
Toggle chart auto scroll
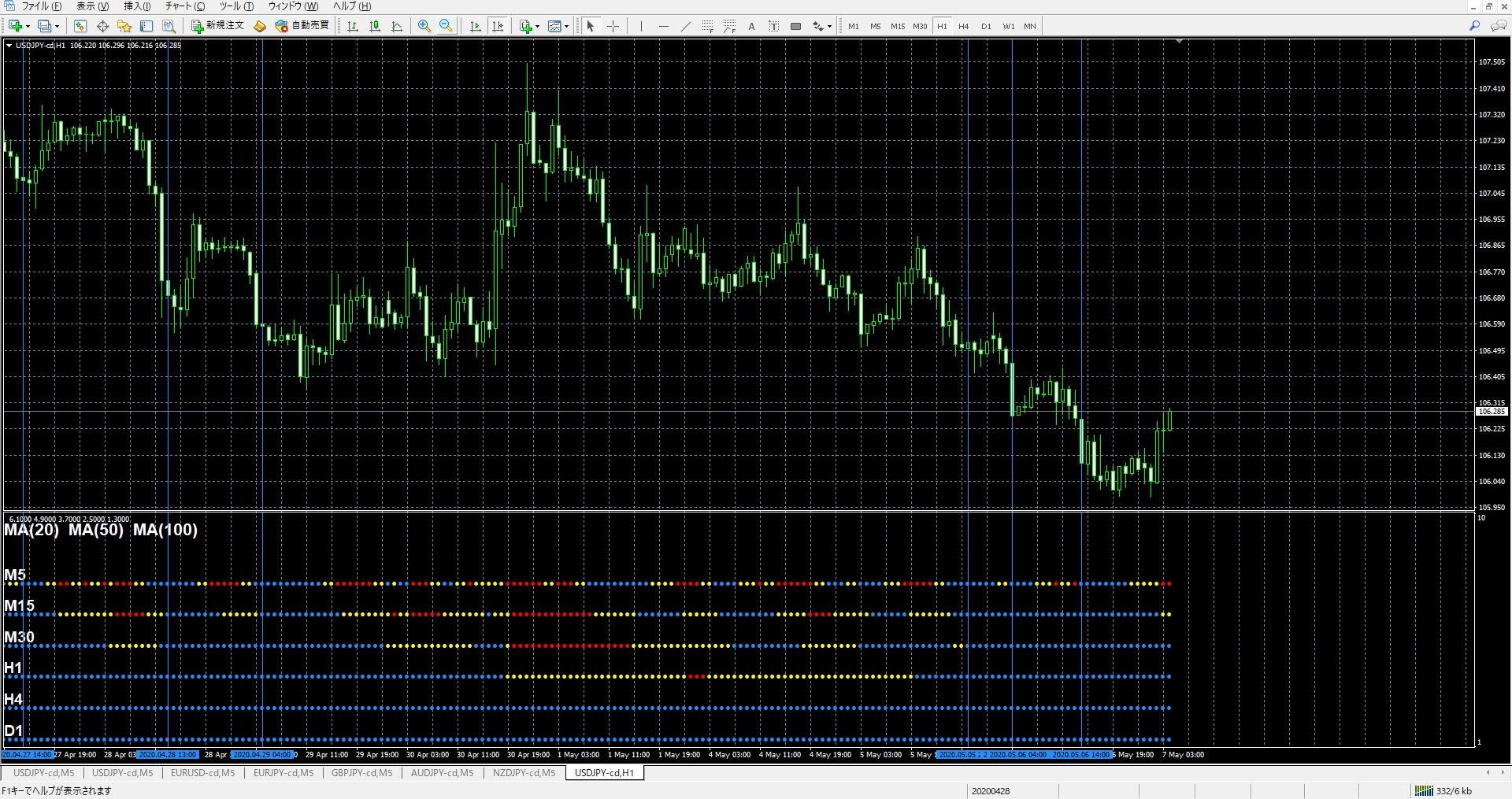click(x=475, y=26)
